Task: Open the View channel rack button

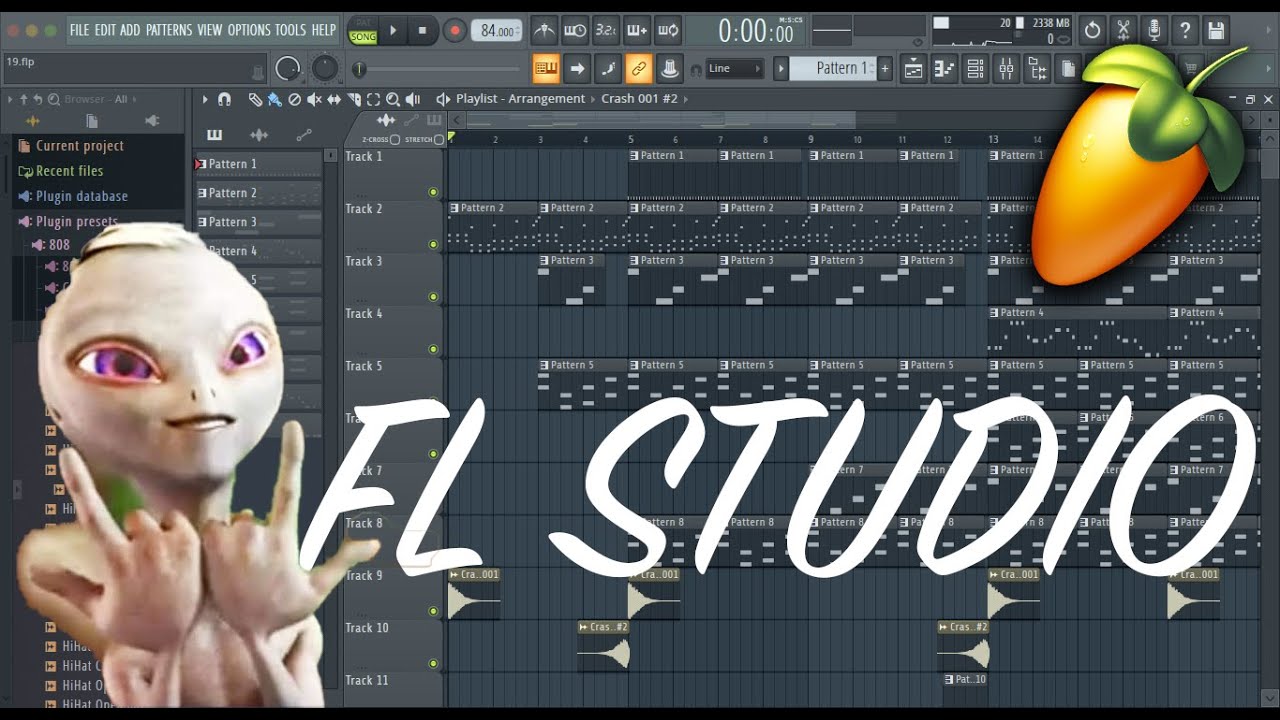Action: click(x=975, y=69)
